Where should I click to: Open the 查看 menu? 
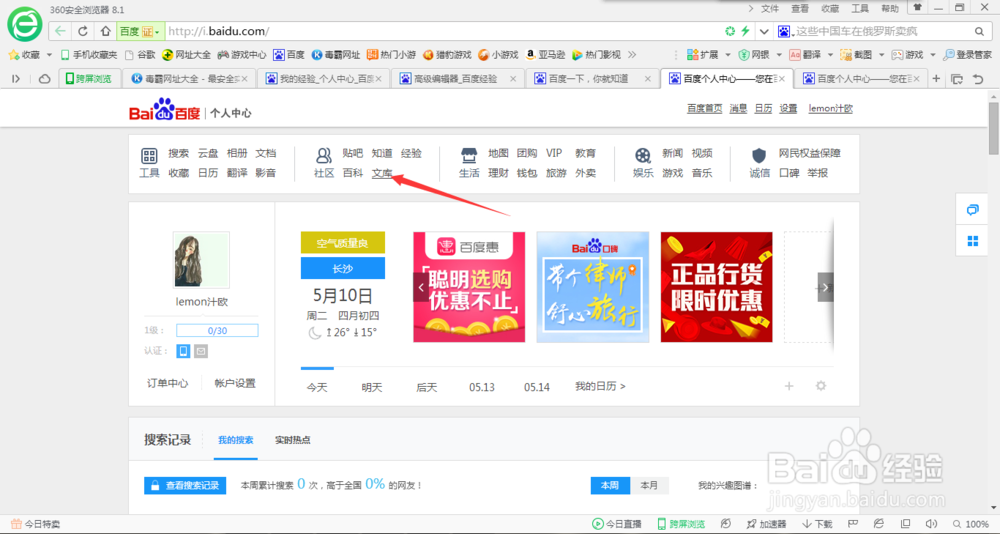(x=800, y=8)
